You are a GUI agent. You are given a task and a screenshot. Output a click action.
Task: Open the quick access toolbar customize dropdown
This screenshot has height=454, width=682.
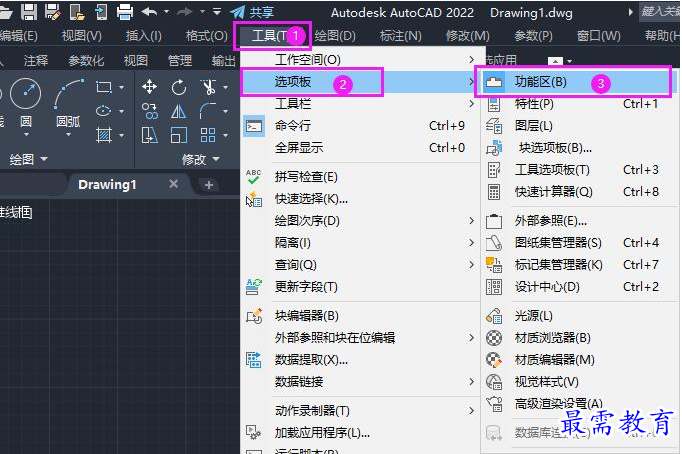217,12
